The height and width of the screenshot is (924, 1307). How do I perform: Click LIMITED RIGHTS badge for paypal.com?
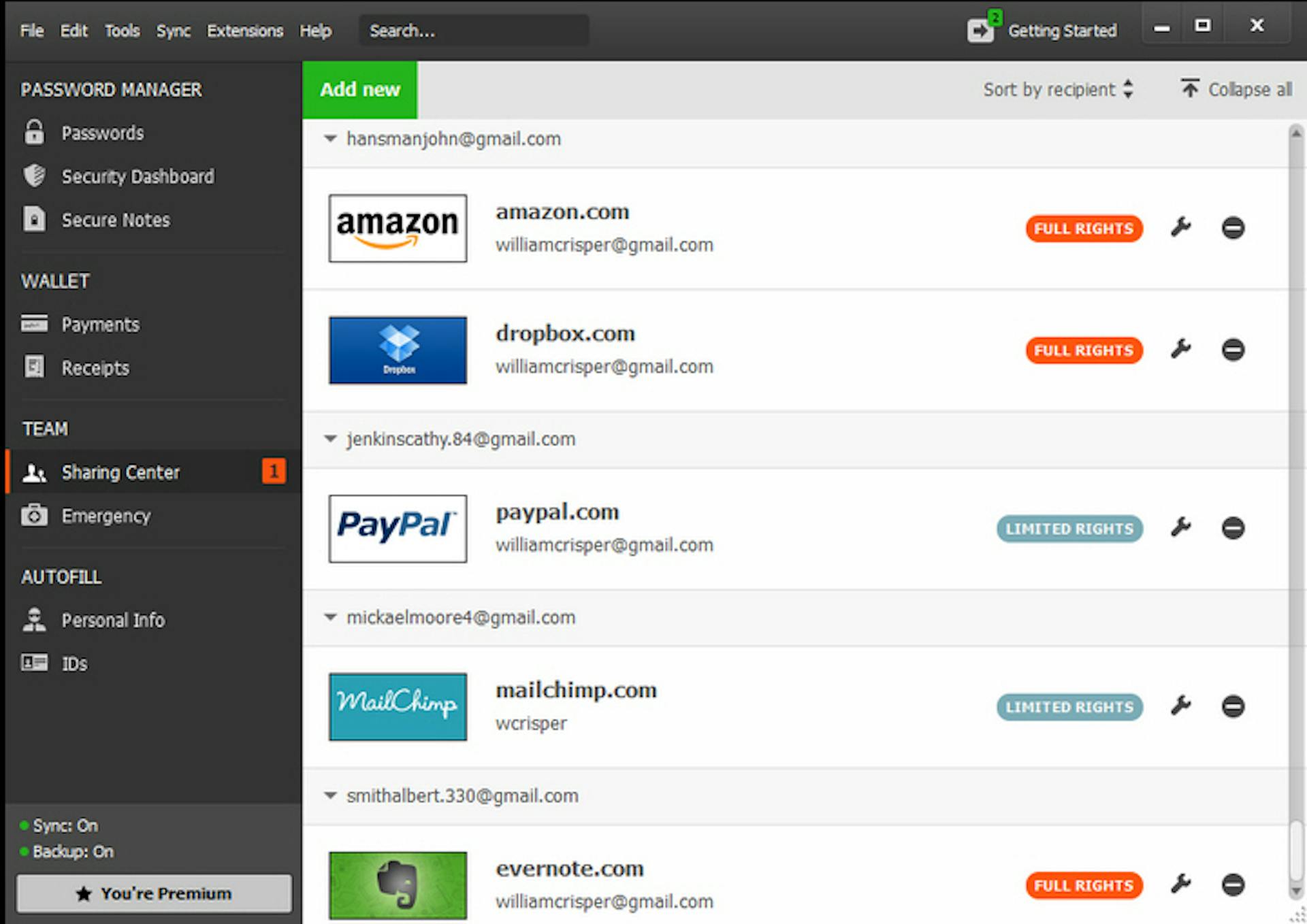1069,528
